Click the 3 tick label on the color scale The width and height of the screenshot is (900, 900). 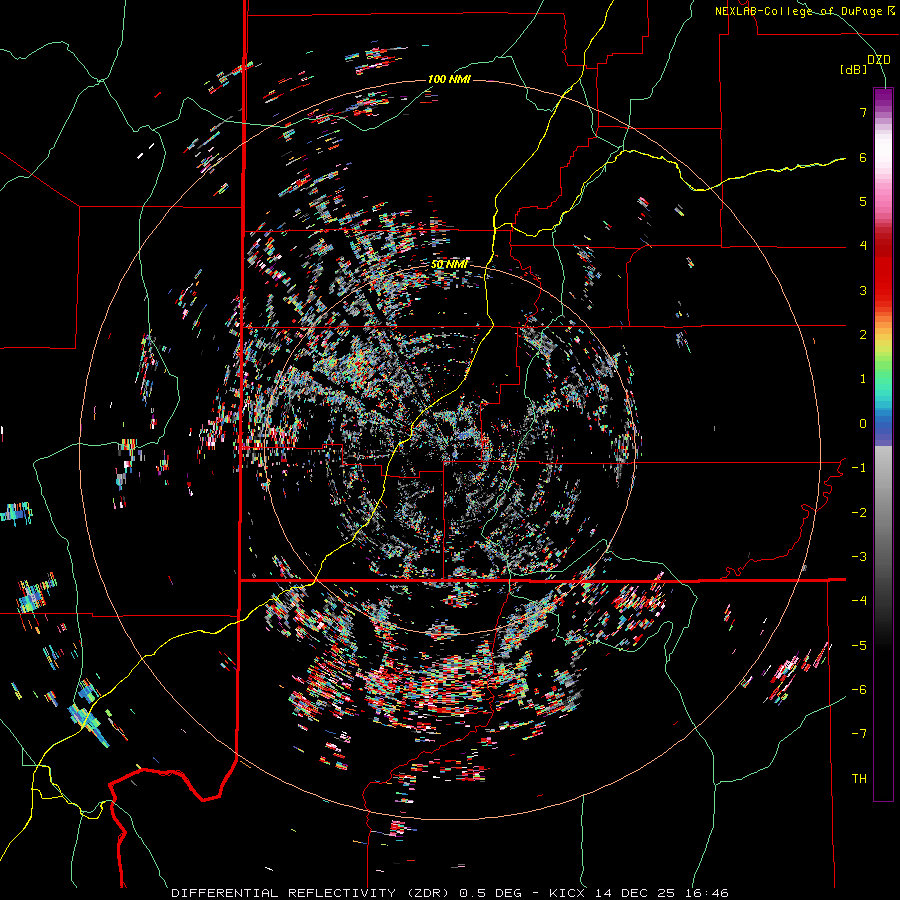(x=863, y=290)
